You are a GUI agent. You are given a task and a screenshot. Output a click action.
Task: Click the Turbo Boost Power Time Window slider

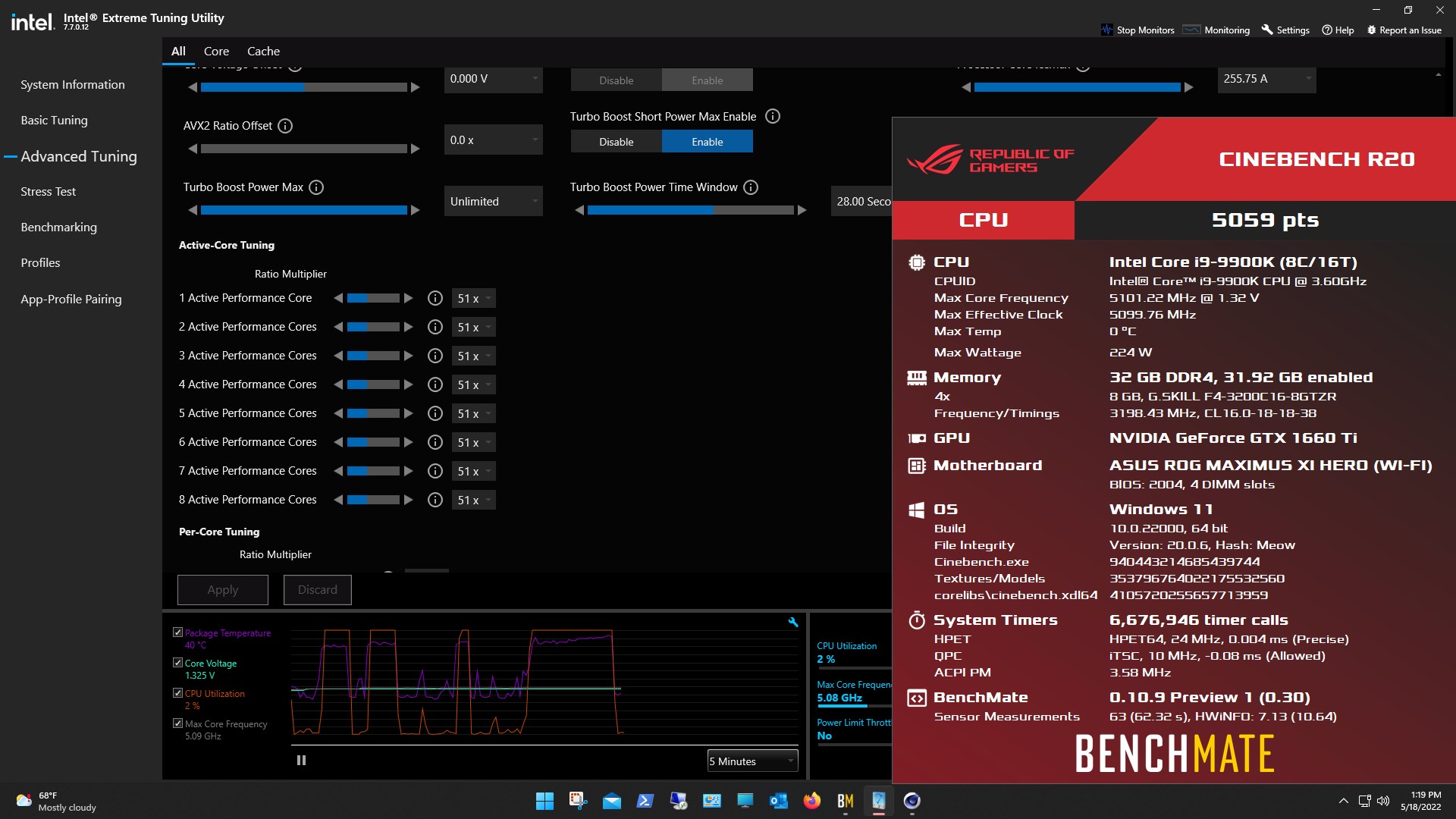(690, 210)
